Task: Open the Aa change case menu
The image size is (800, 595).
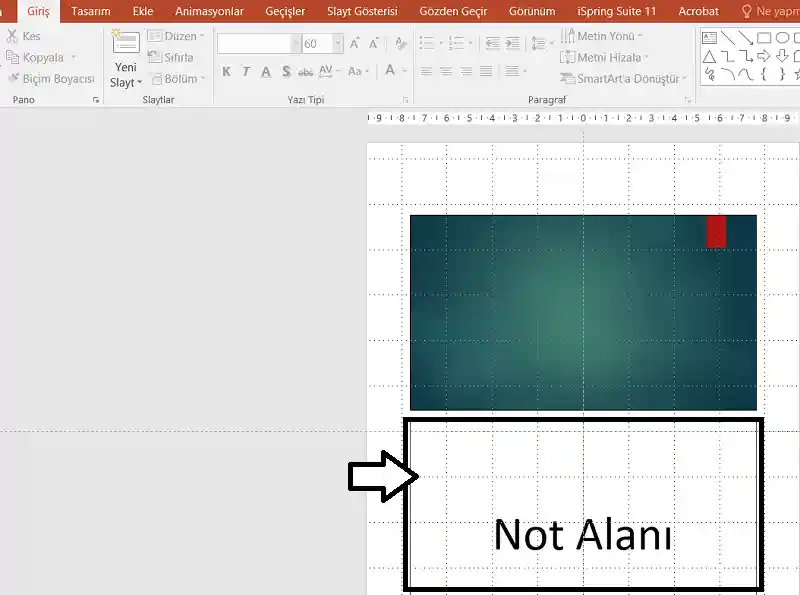Action: [x=358, y=71]
